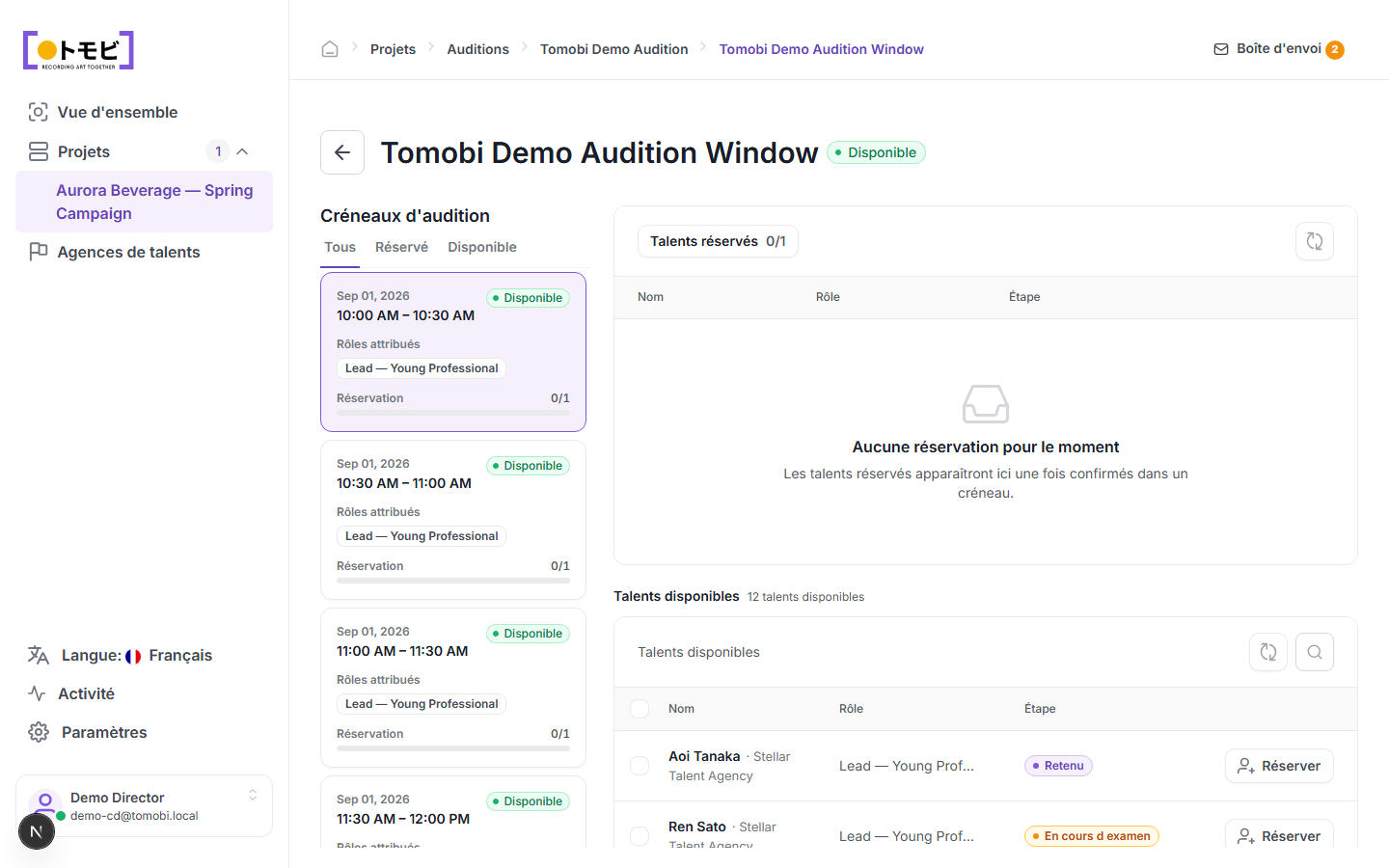This screenshot has height=868, width=1389.
Task: Click the Projets stack icon
Action: [39, 151]
